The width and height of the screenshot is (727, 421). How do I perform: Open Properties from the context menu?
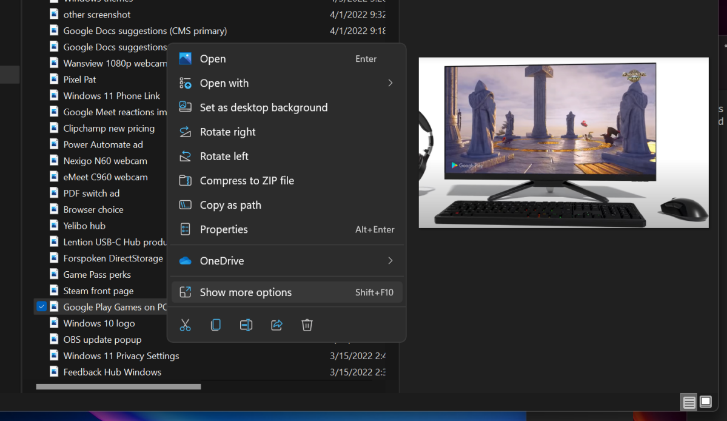pyautogui.click(x=223, y=229)
